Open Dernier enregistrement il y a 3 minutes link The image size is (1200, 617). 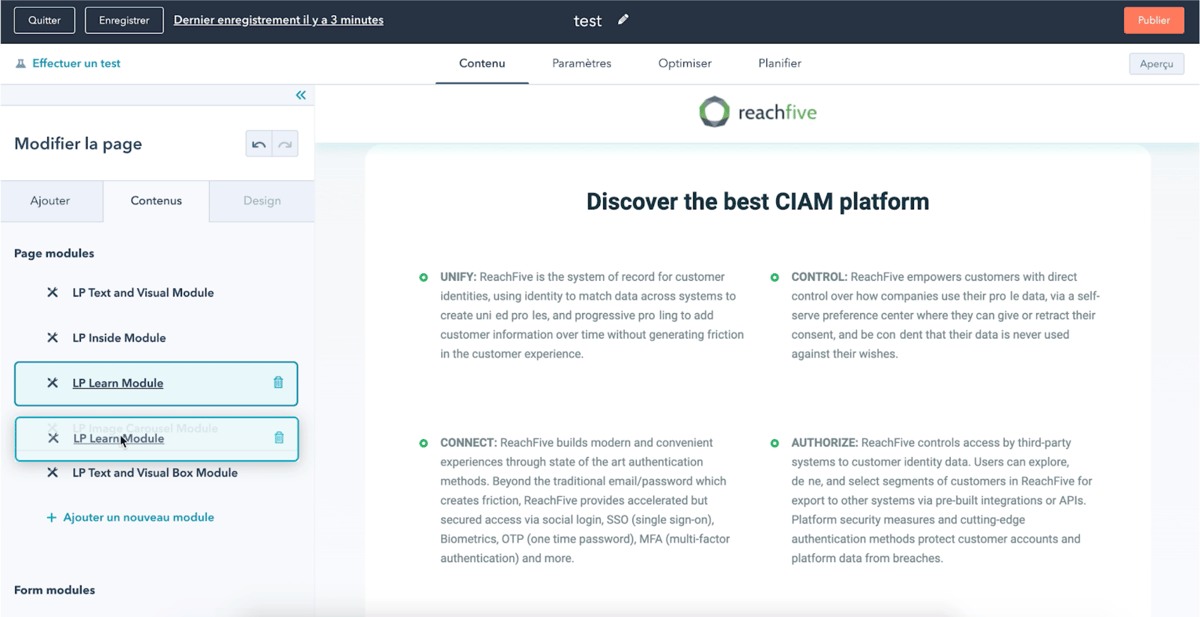point(278,20)
